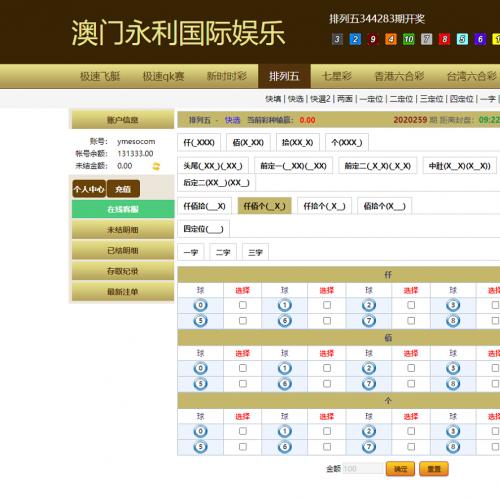Open 最新注单 in the sidebar
Viewport: 500px width, 500px height.
point(123,292)
